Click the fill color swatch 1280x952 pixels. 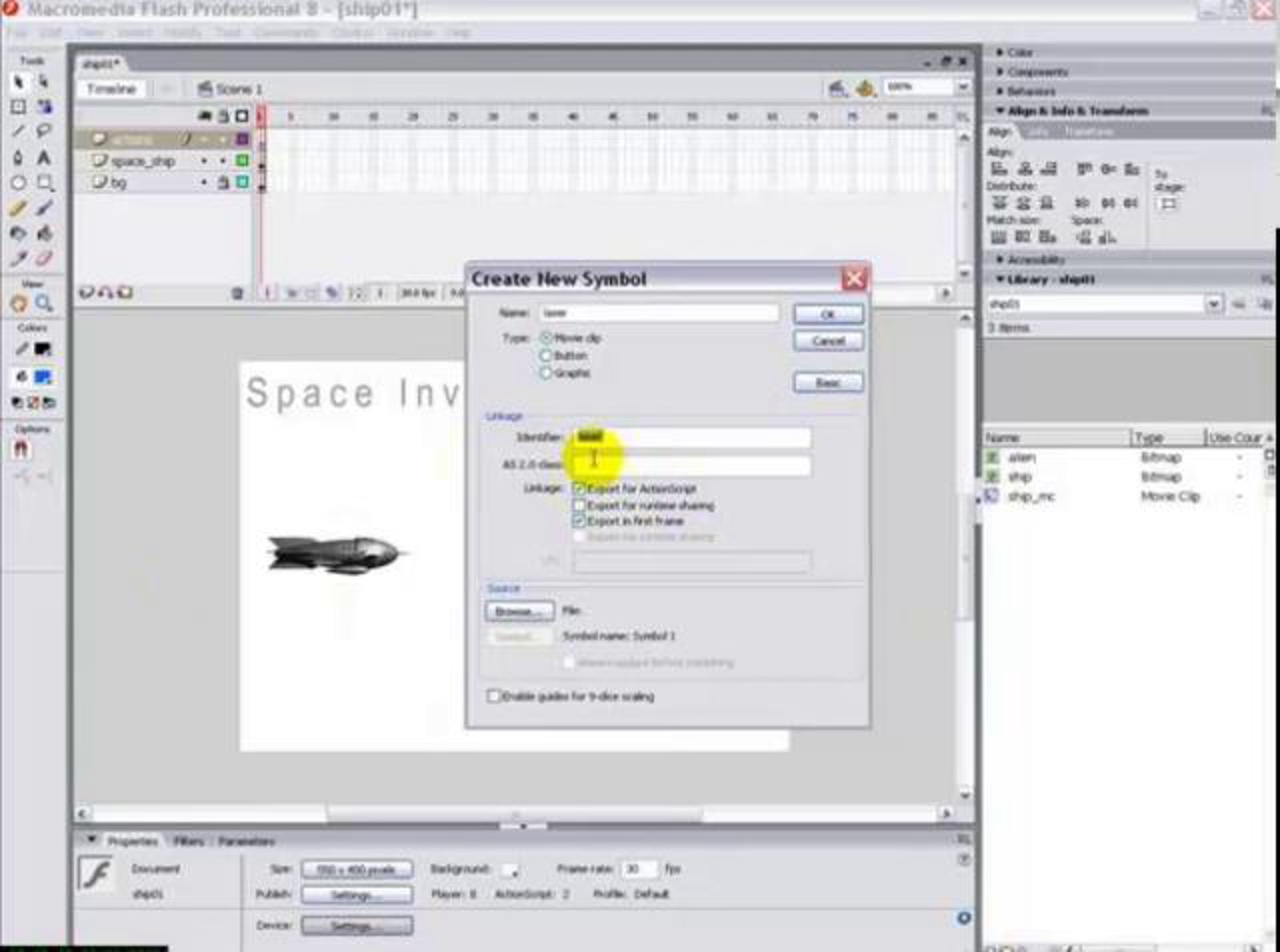pyautogui.click(x=43, y=377)
